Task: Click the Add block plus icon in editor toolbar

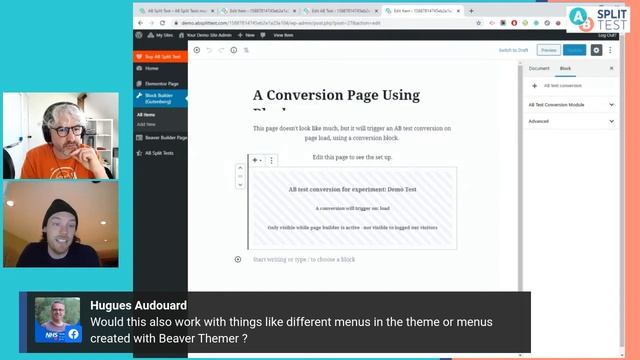Action: coord(197,50)
